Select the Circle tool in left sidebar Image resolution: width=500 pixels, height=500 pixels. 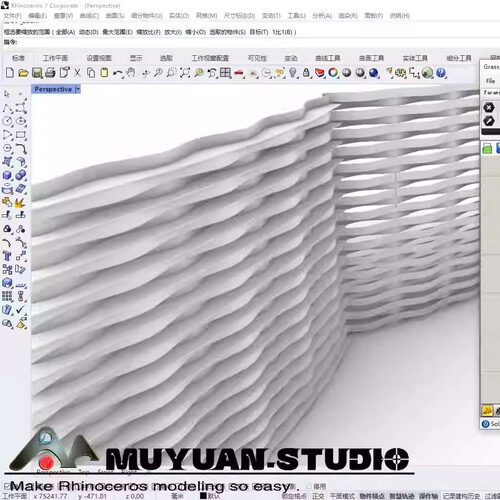click(7, 121)
